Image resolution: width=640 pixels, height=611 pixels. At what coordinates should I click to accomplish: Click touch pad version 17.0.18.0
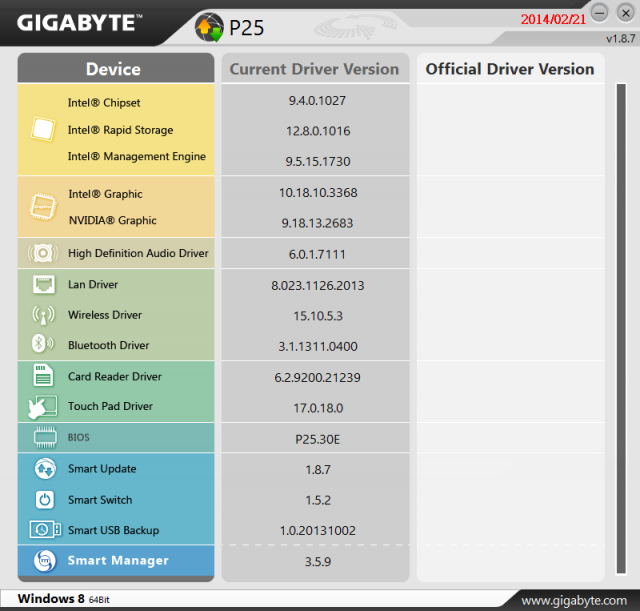point(318,408)
